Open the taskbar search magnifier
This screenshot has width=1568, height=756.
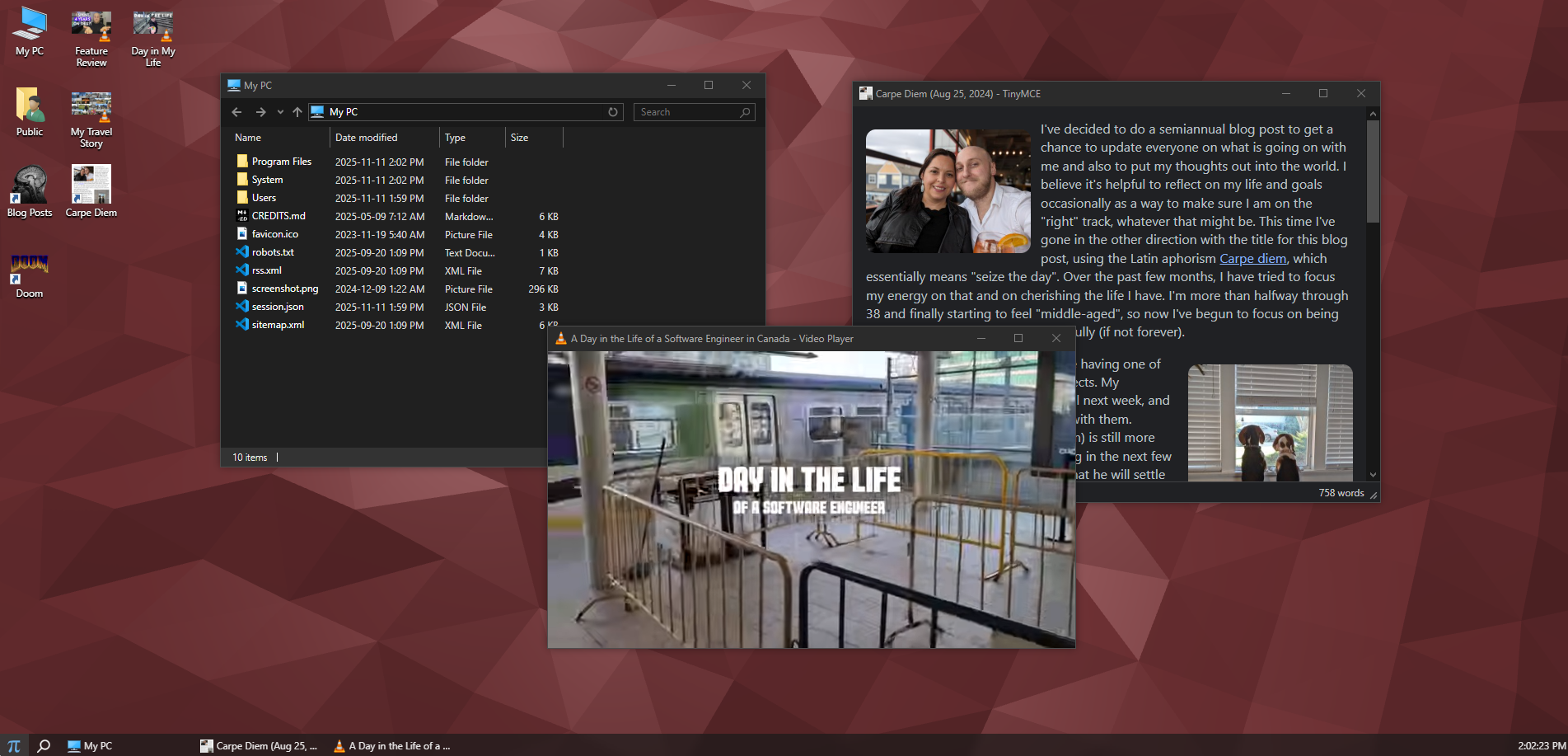[x=44, y=745]
